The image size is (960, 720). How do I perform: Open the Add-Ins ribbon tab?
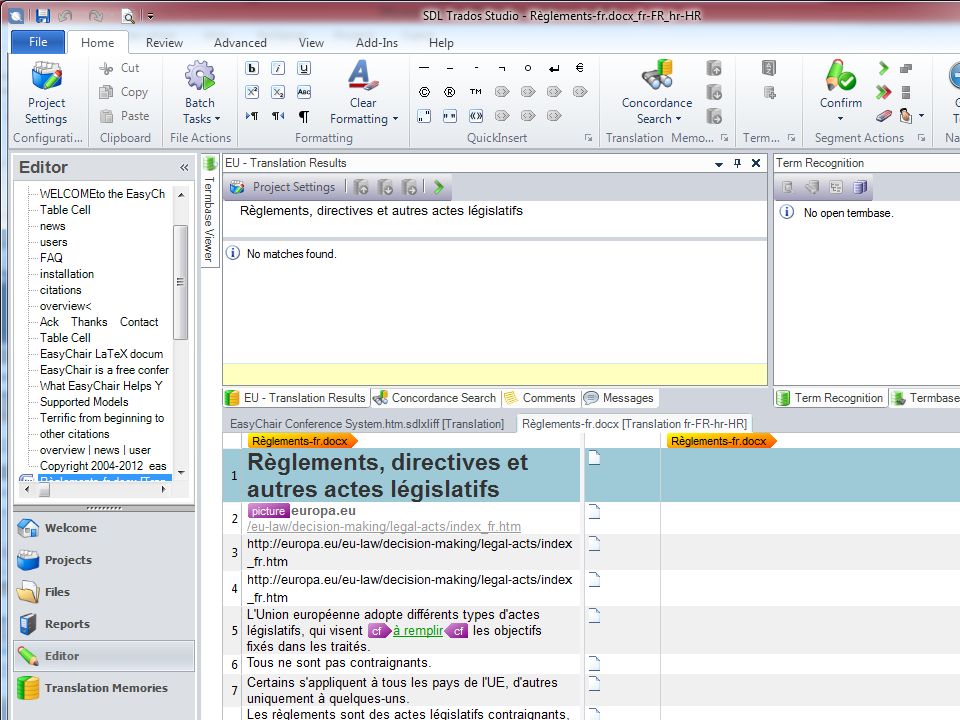[x=377, y=43]
